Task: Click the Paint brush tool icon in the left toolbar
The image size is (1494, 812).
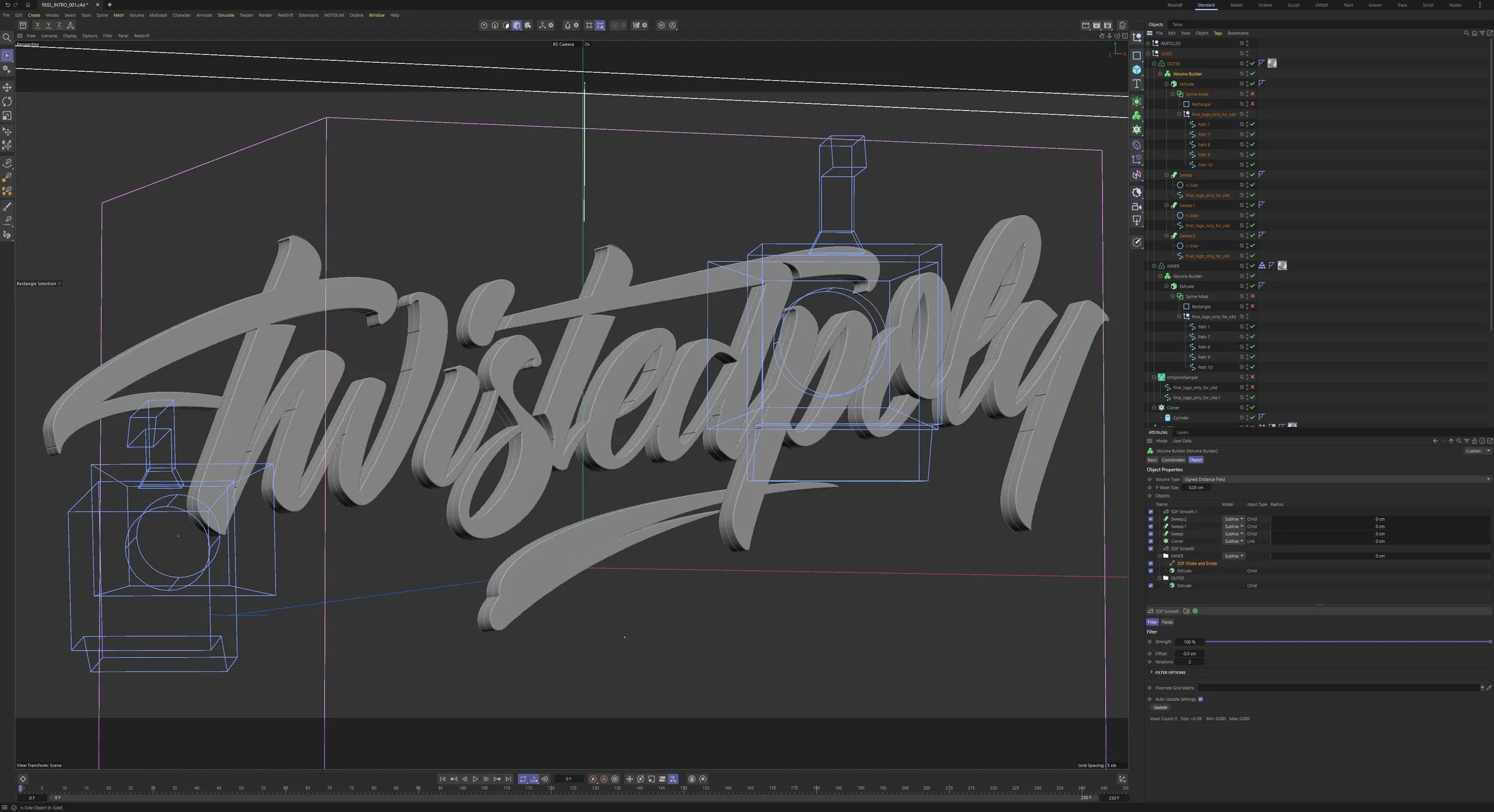Action: (7, 207)
